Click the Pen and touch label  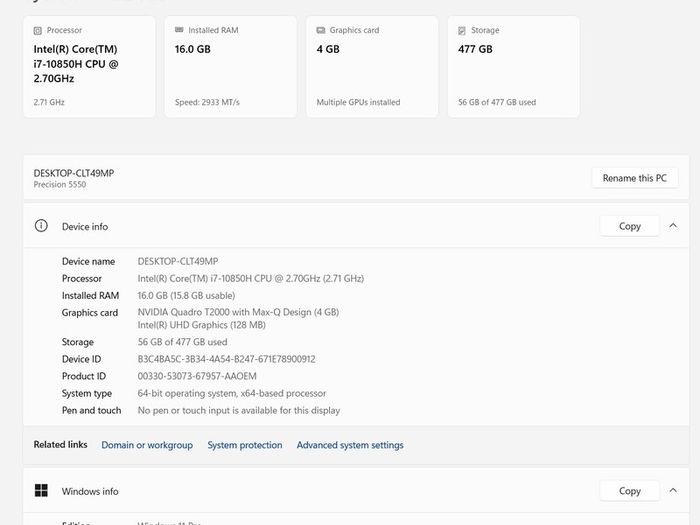click(92, 410)
